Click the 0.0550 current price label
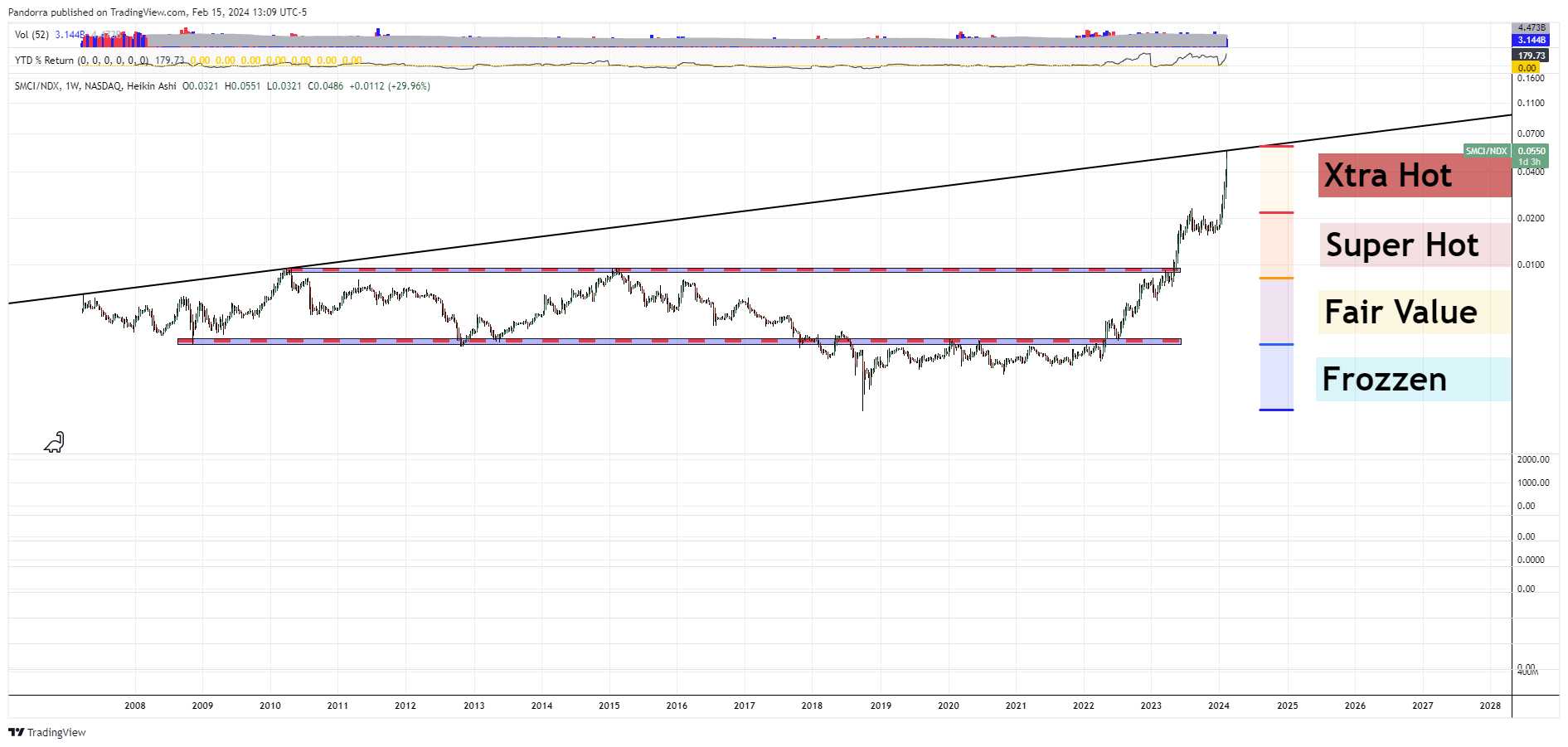 (1531, 151)
